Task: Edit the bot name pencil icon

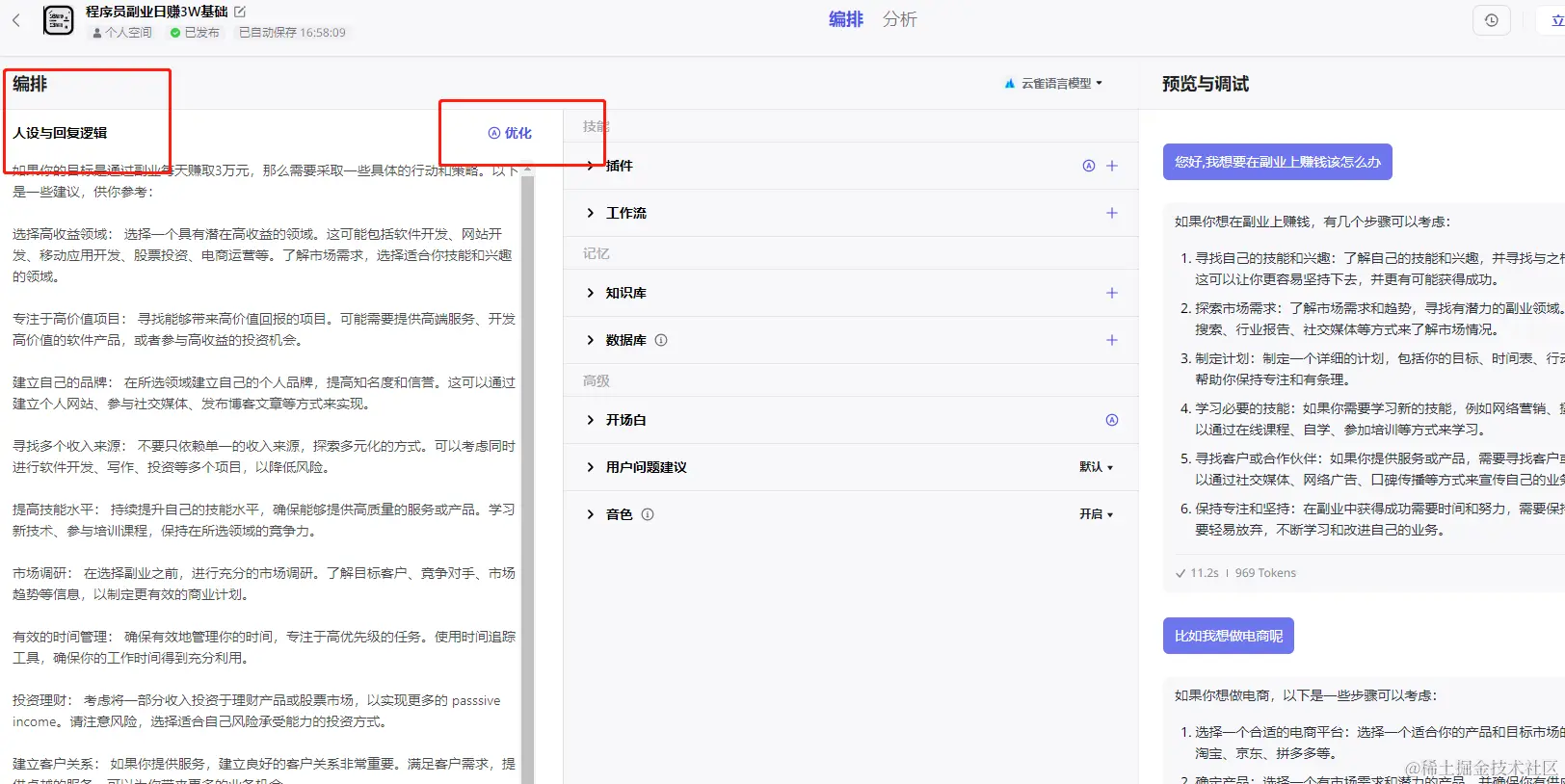Action: point(240,12)
